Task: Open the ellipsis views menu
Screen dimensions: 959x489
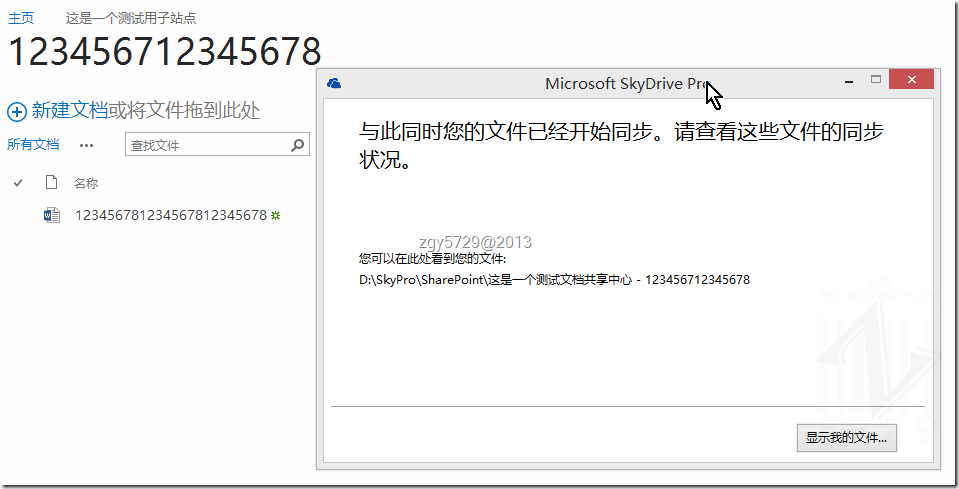Action: tap(86, 145)
